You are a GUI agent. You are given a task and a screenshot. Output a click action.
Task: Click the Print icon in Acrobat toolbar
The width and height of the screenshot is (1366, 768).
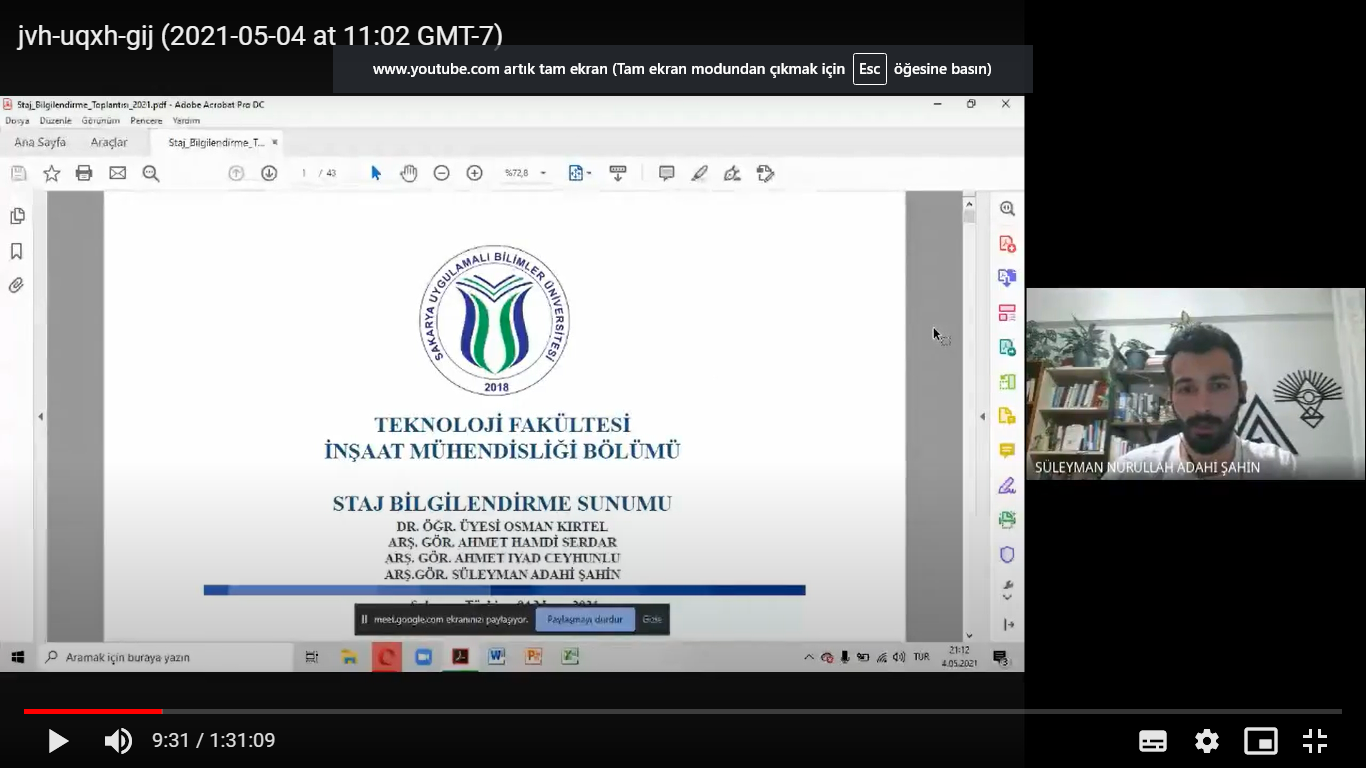[x=84, y=173]
